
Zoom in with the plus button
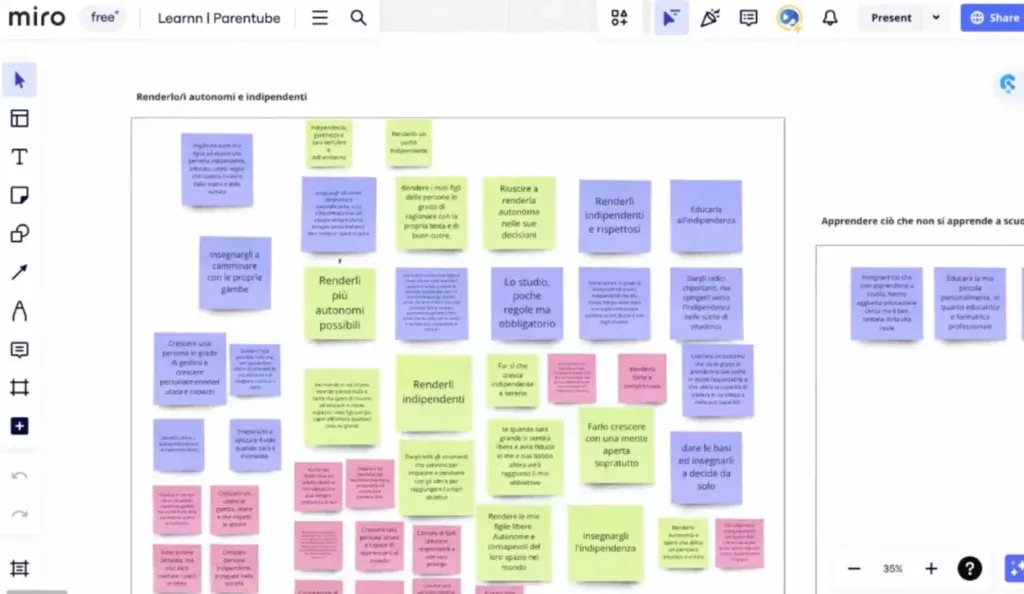click(x=931, y=569)
